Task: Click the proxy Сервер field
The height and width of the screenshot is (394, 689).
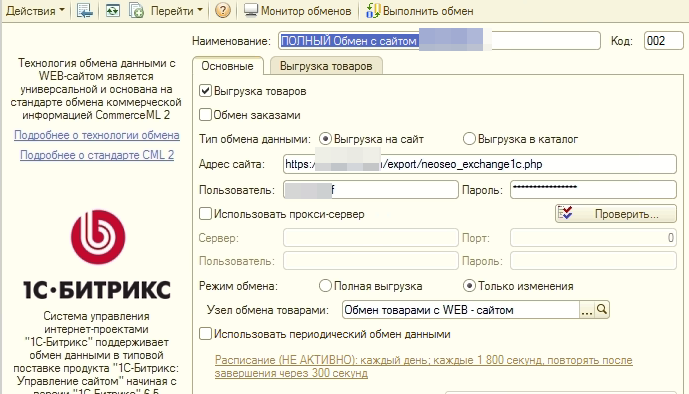Action: tap(371, 238)
